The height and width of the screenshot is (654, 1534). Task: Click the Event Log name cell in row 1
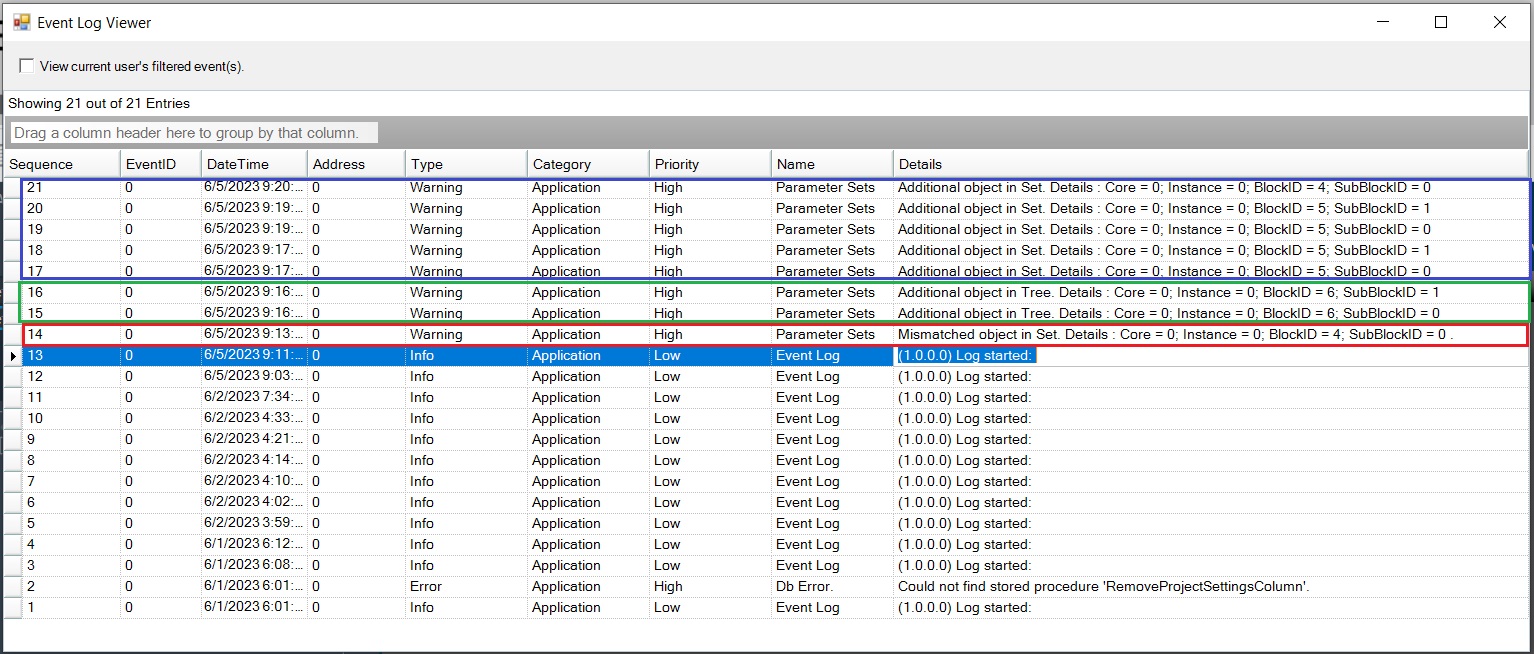point(832,607)
